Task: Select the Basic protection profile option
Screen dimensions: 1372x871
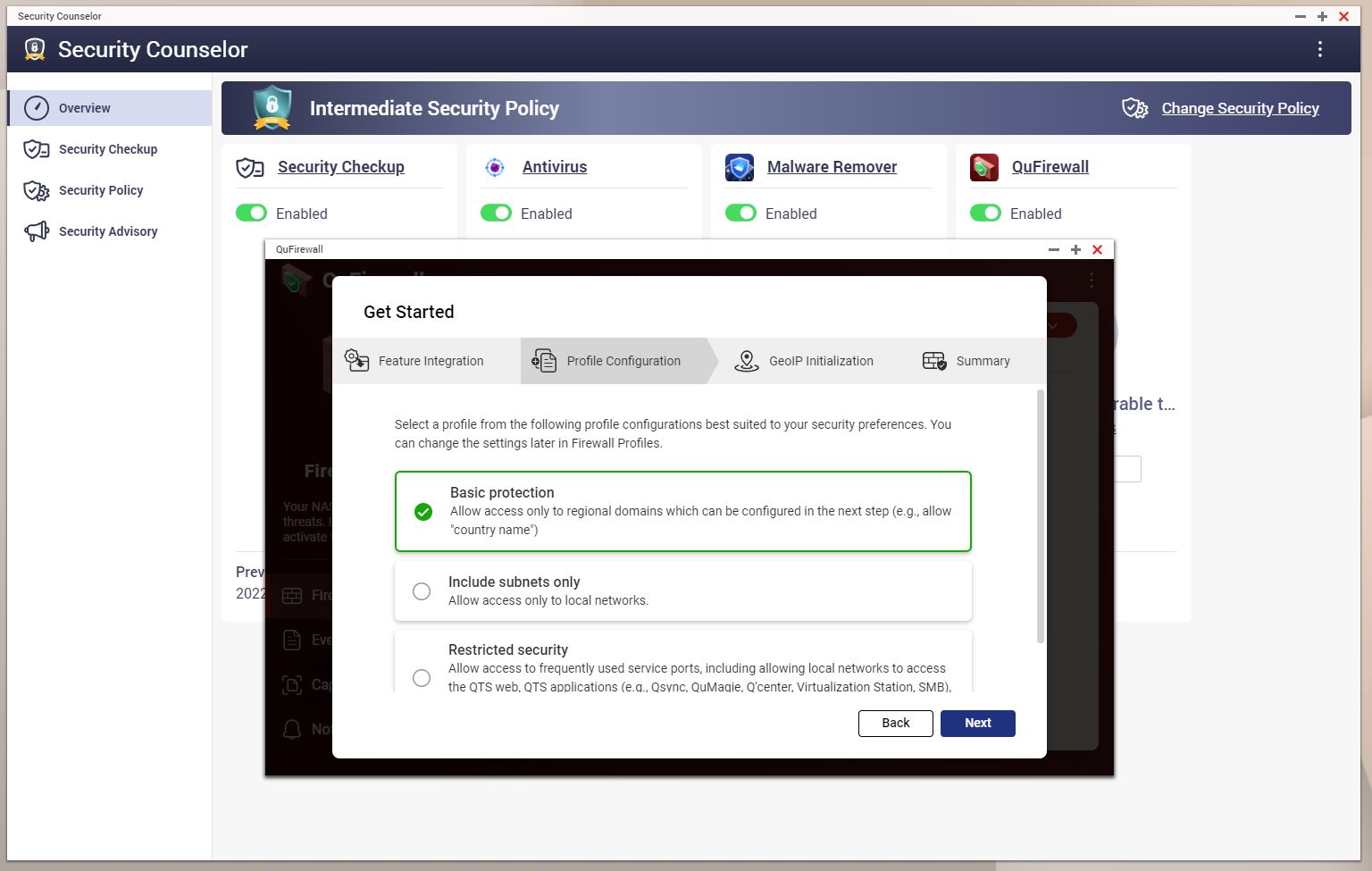Action: pyautogui.click(x=682, y=511)
